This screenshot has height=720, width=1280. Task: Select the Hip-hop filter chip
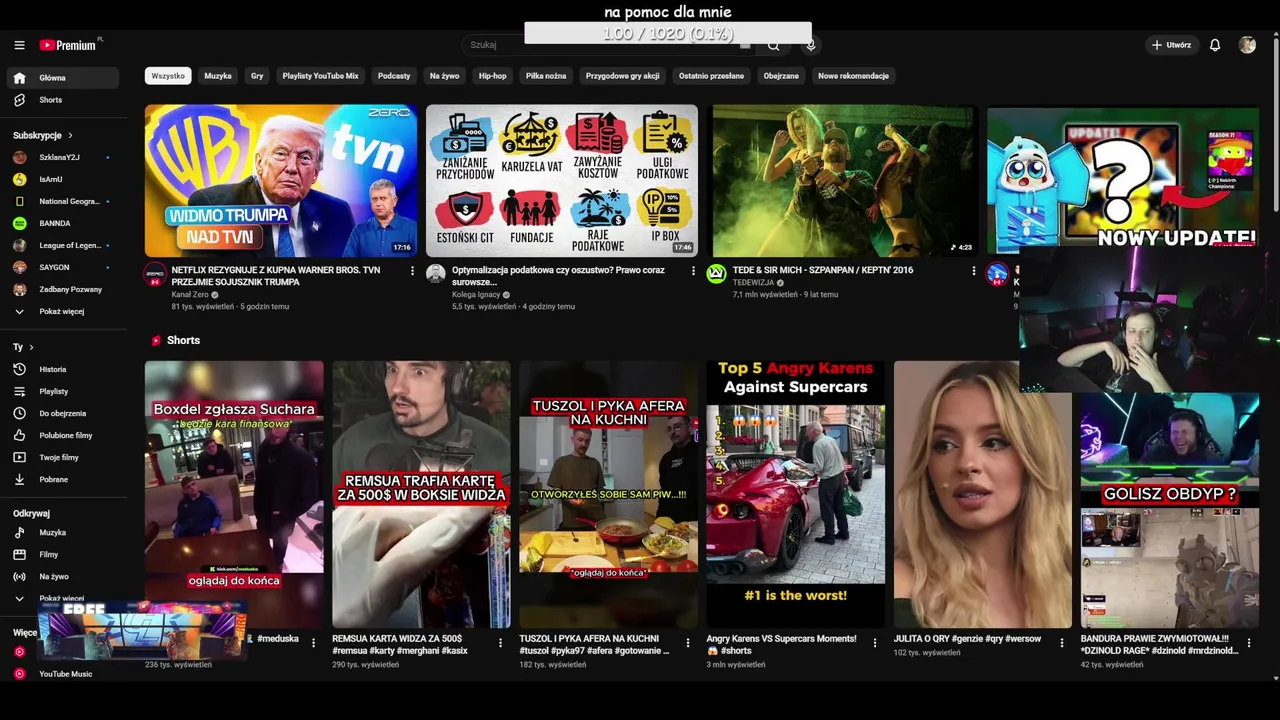[492, 76]
